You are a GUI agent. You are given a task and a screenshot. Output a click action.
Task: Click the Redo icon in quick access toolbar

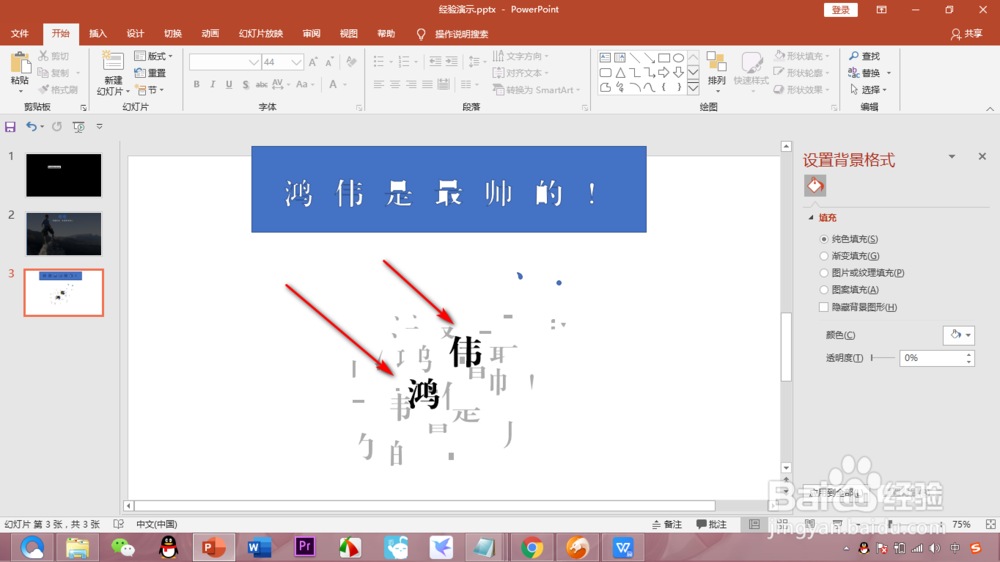pos(57,127)
